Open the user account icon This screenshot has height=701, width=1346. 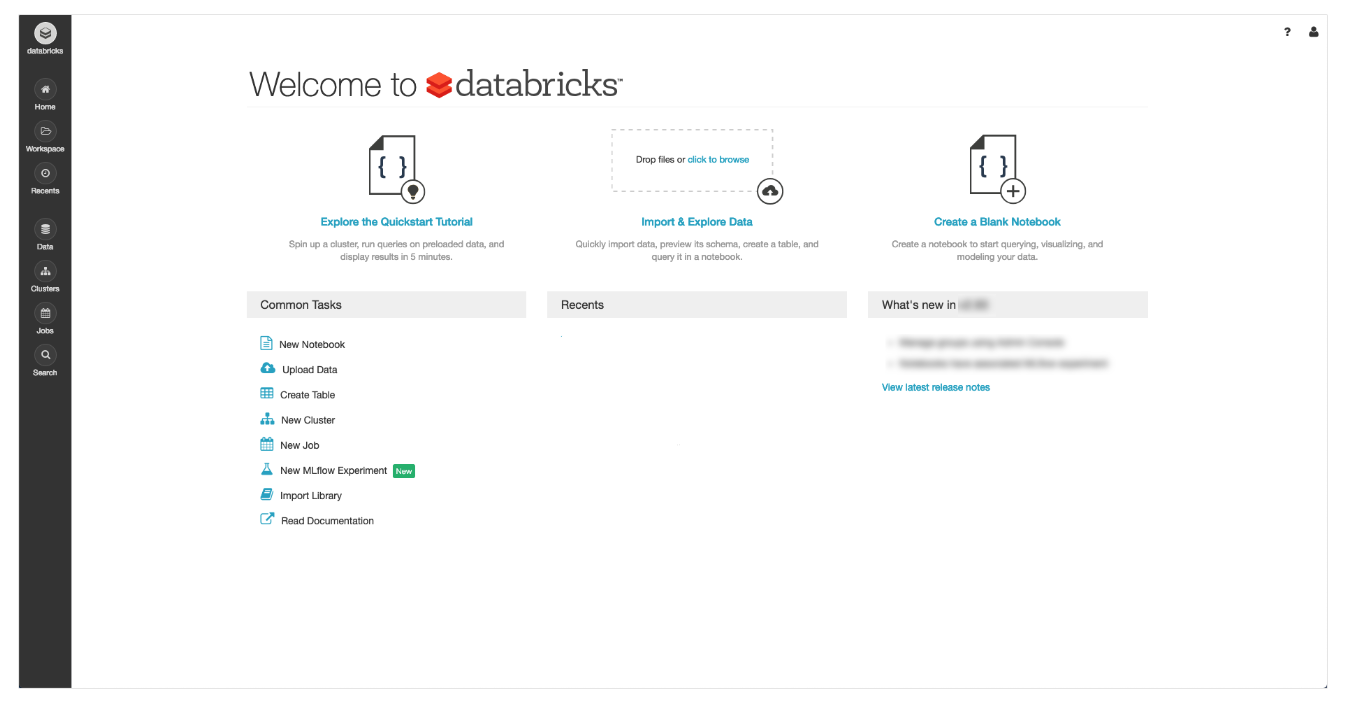(x=1313, y=32)
